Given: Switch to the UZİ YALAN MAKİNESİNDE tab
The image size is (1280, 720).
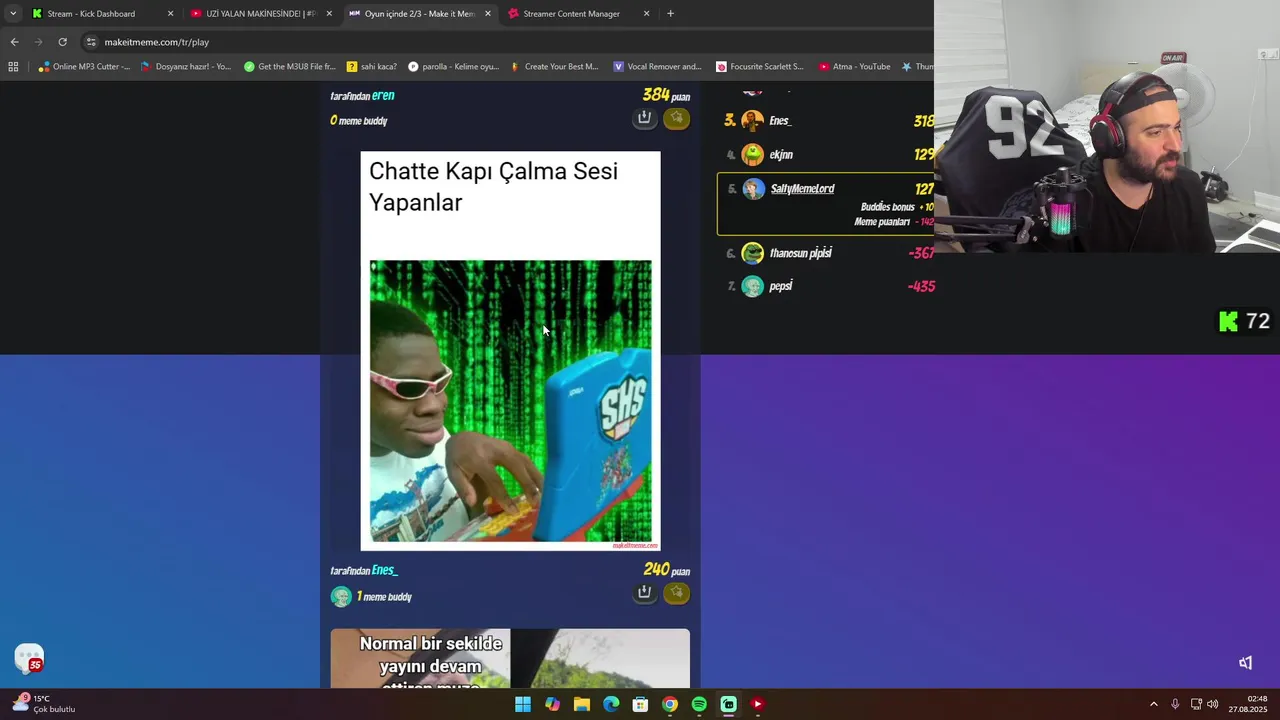Looking at the screenshot, I should coord(260,14).
